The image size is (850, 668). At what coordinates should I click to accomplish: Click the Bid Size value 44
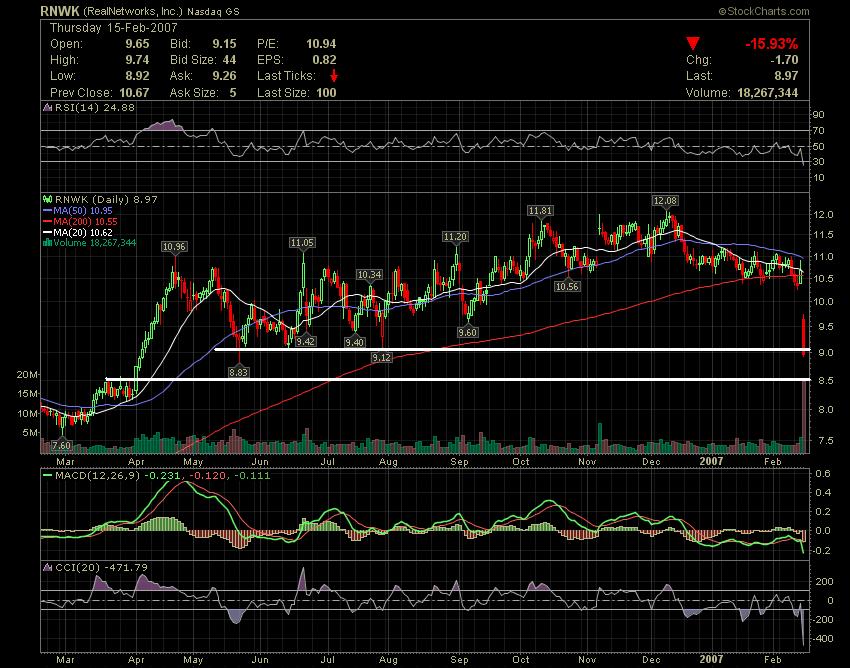click(x=229, y=60)
